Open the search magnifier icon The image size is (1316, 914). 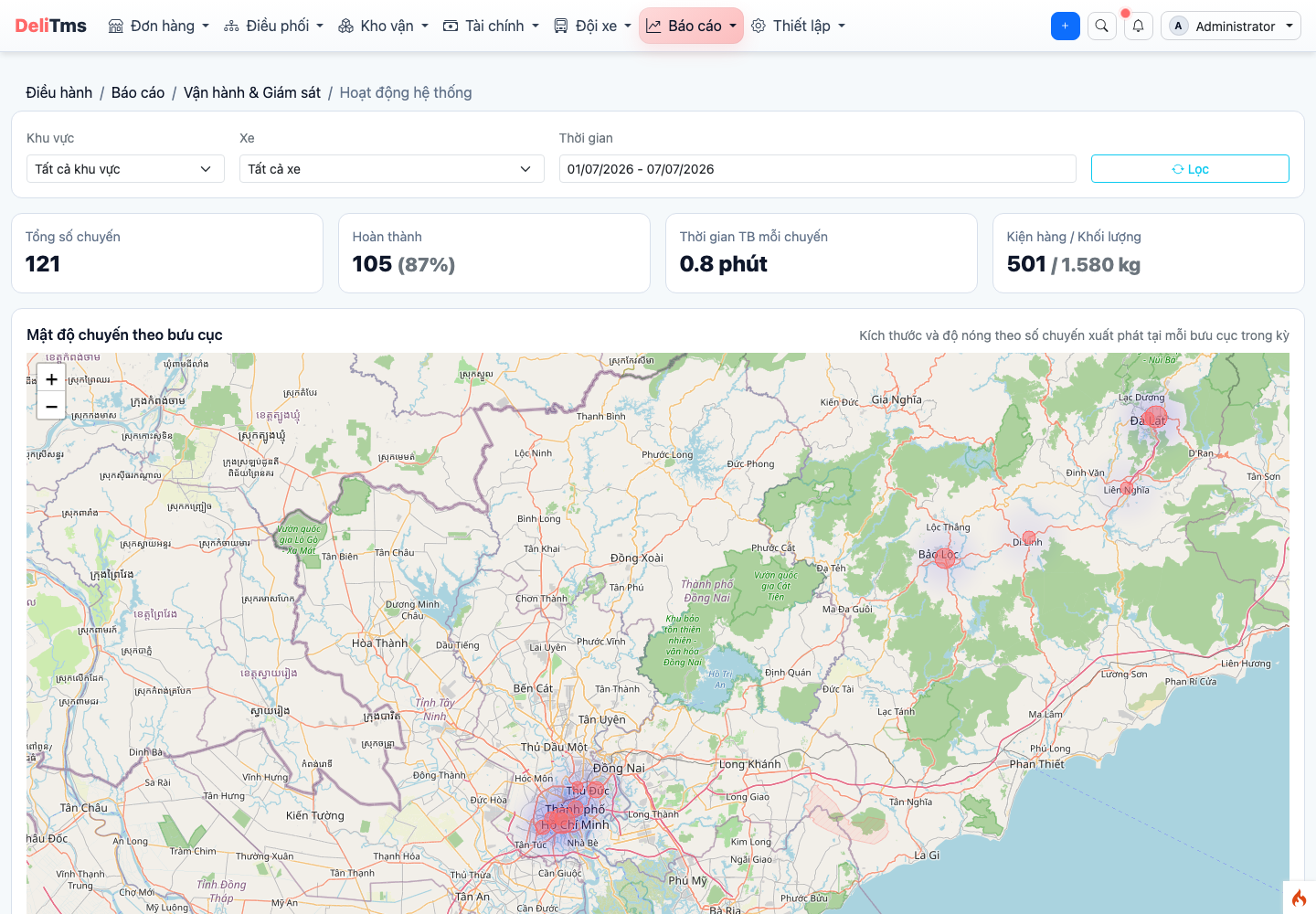pos(1102,26)
